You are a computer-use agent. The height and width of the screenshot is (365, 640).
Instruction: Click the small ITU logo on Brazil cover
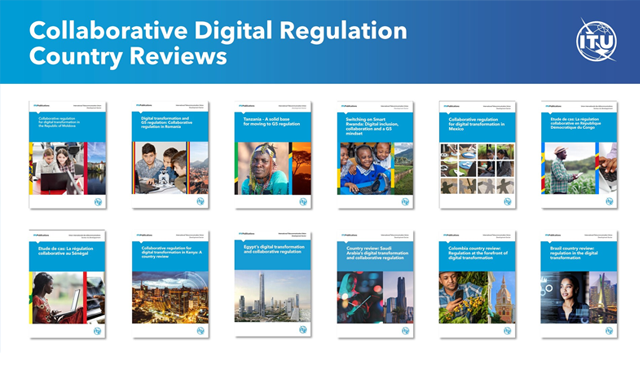coord(609,331)
